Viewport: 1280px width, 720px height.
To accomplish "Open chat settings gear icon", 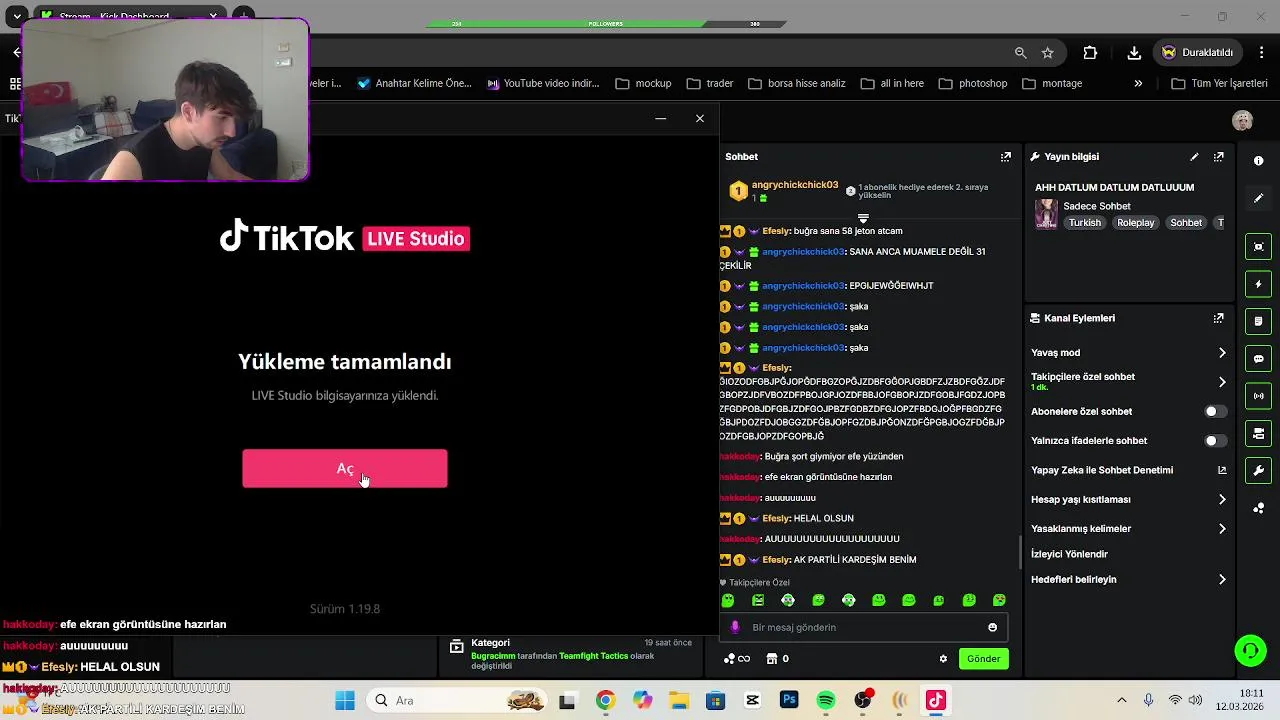I will point(943,659).
